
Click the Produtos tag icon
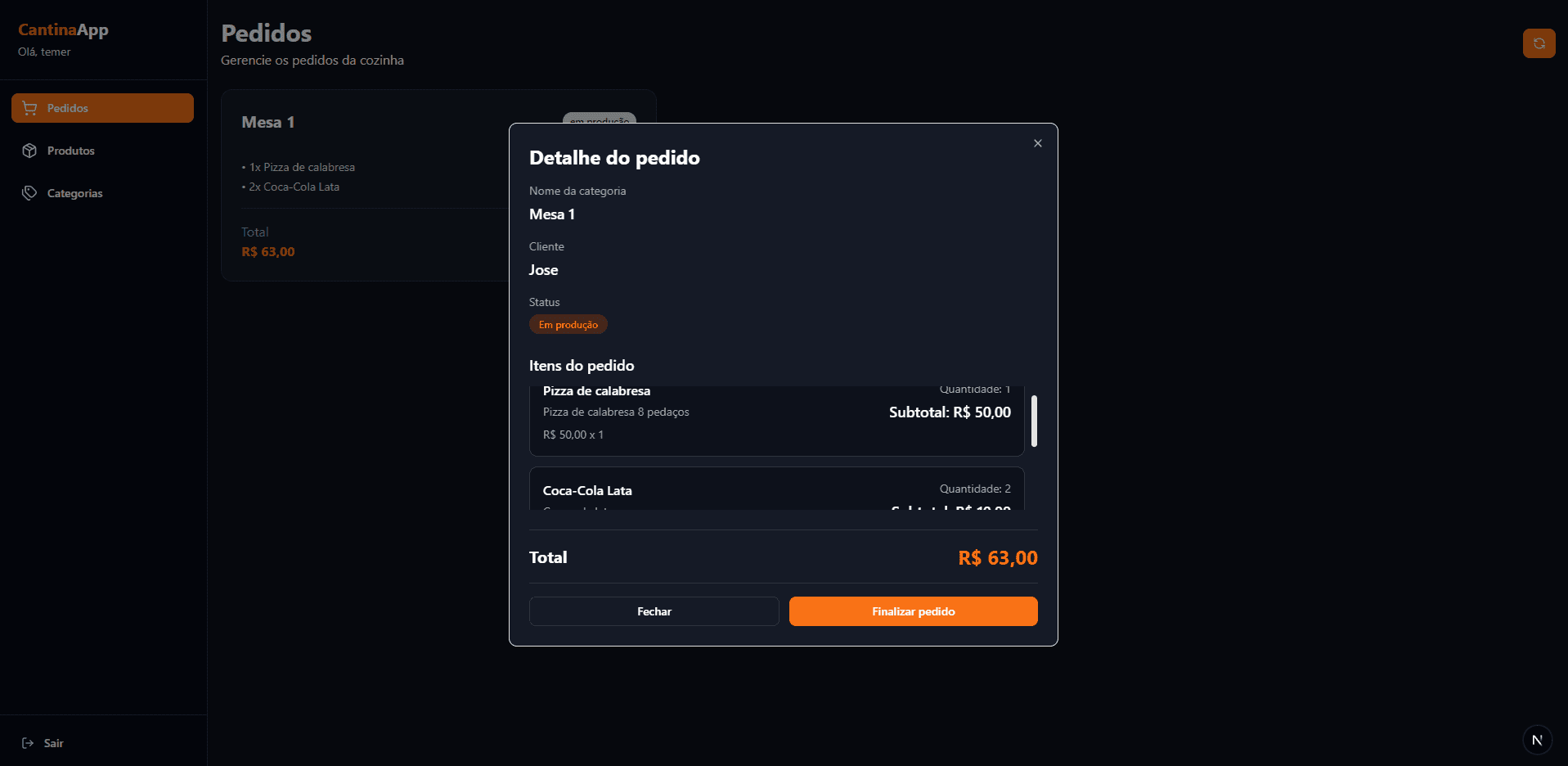[29, 151]
